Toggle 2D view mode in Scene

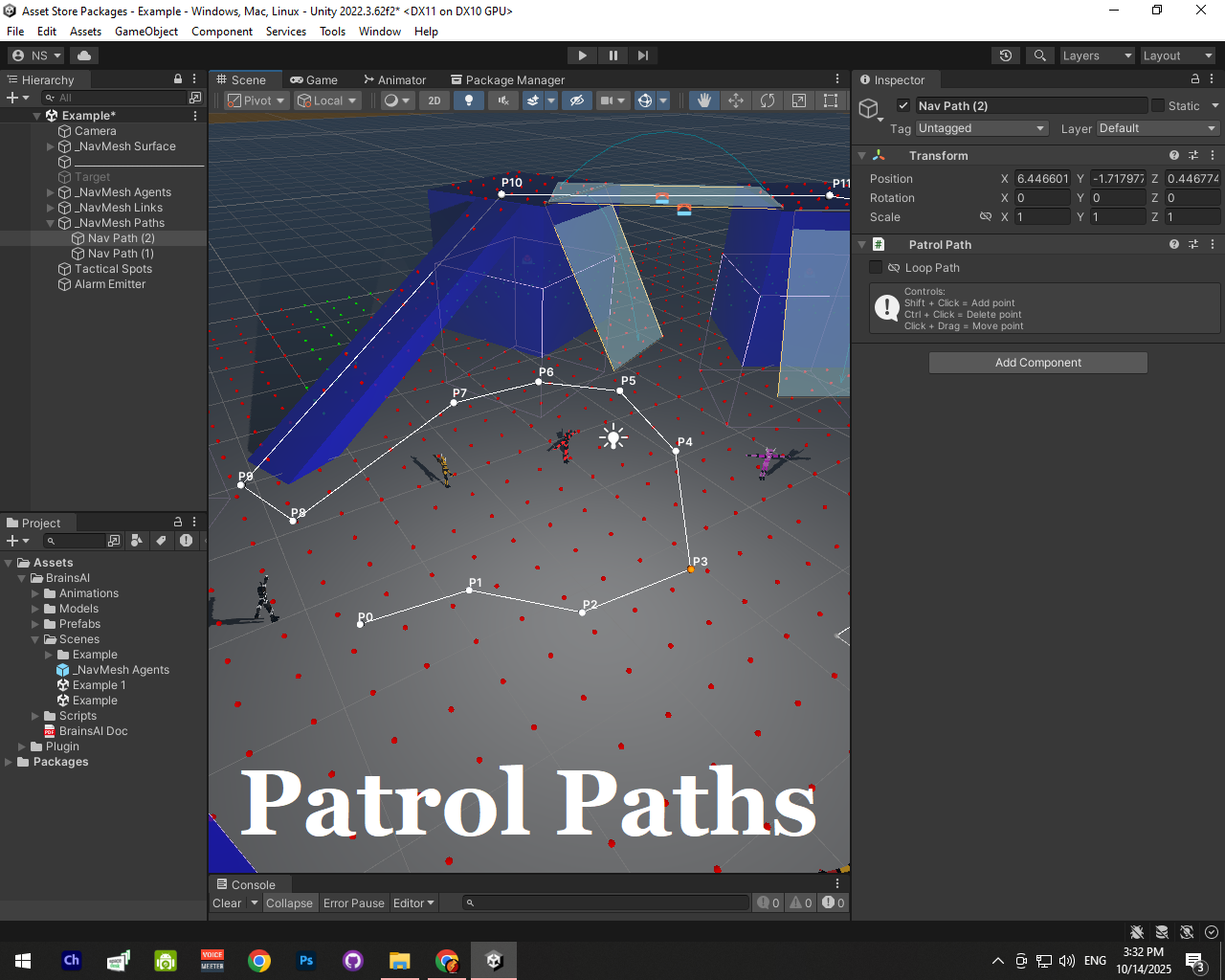coord(434,100)
